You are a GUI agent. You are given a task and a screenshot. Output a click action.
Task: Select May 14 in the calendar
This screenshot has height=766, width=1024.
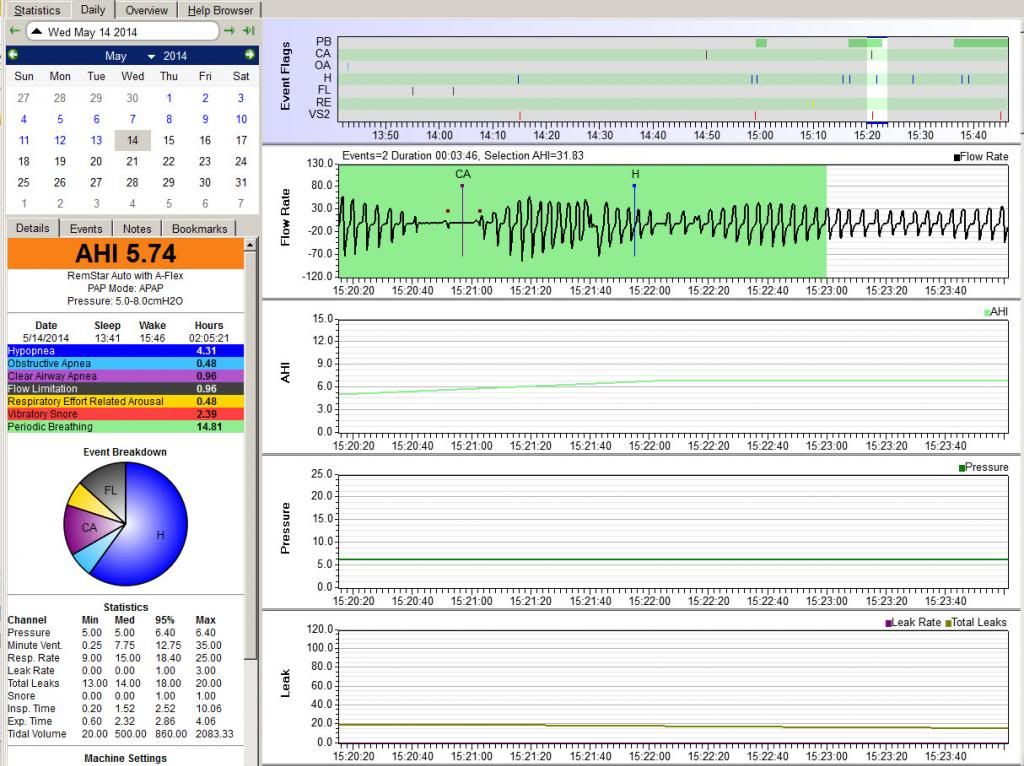[x=133, y=140]
